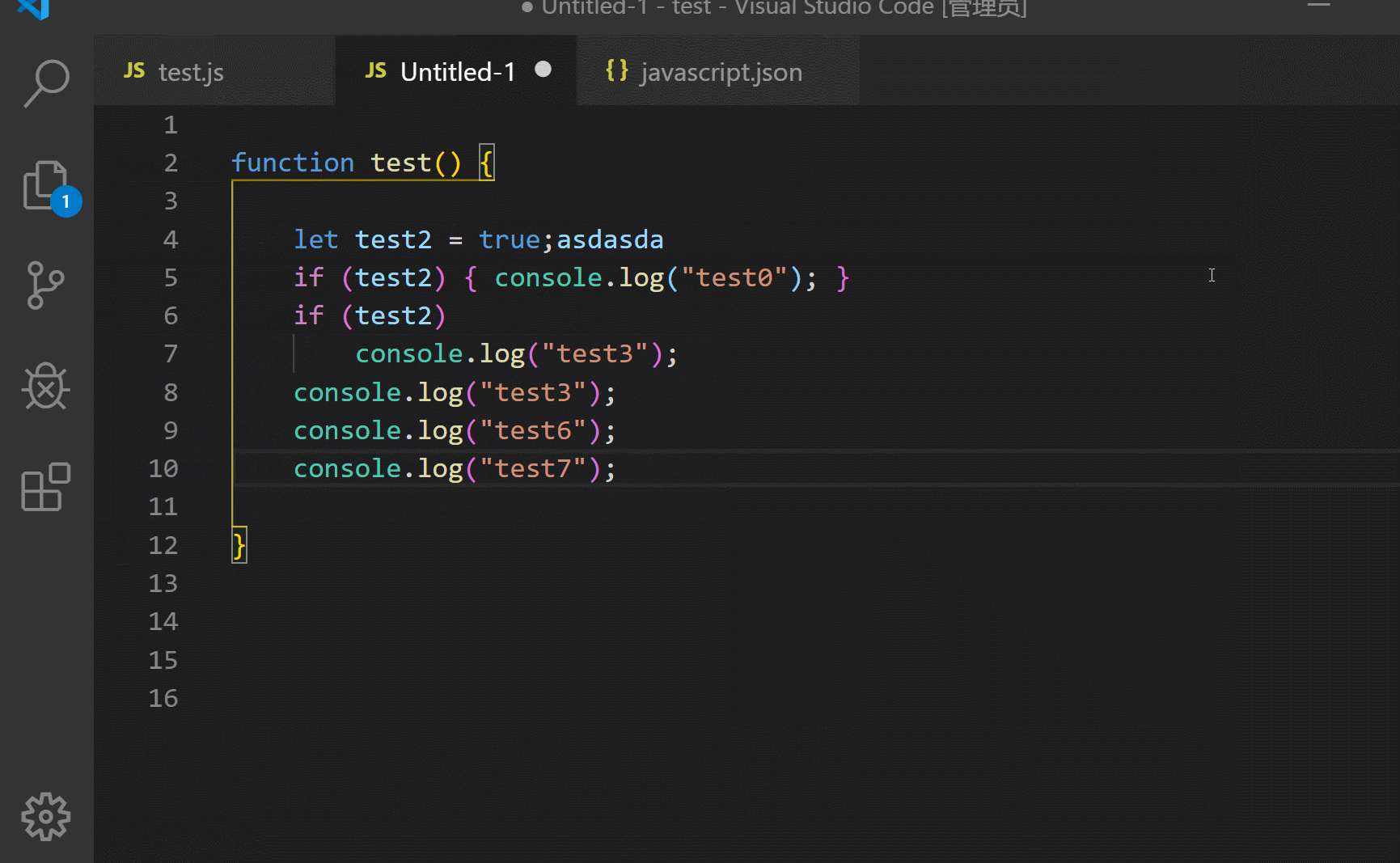Click line number 4 in the editor
Image resolution: width=1400 pixels, height=863 pixels.
click(x=170, y=239)
